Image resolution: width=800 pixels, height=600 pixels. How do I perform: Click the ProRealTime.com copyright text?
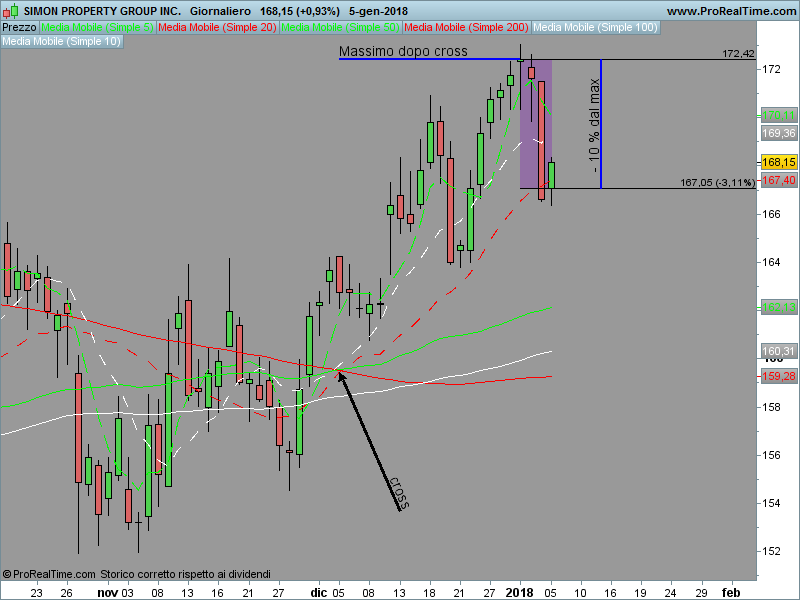[x=49, y=574]
